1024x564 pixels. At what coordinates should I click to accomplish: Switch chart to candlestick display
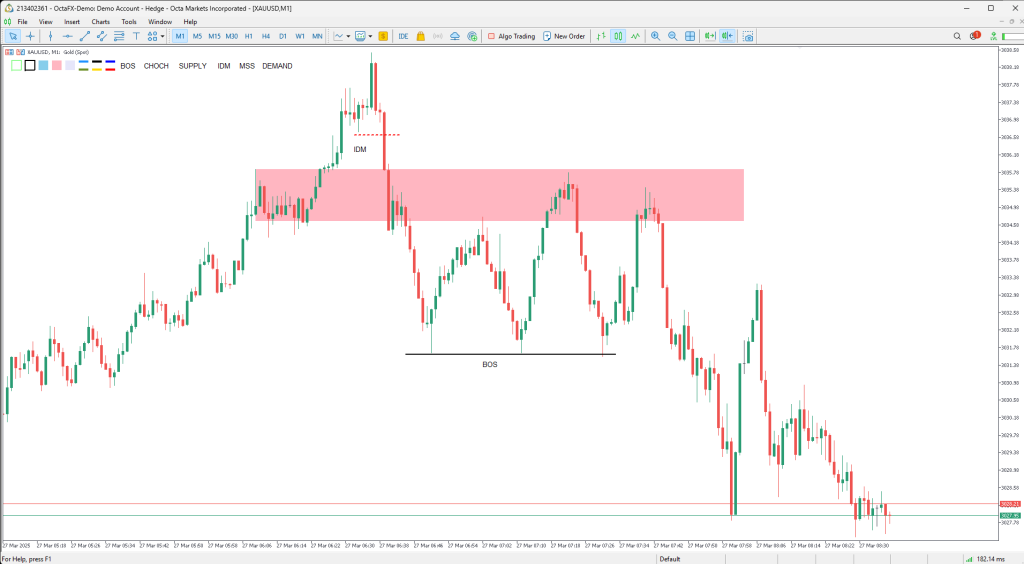619,36
